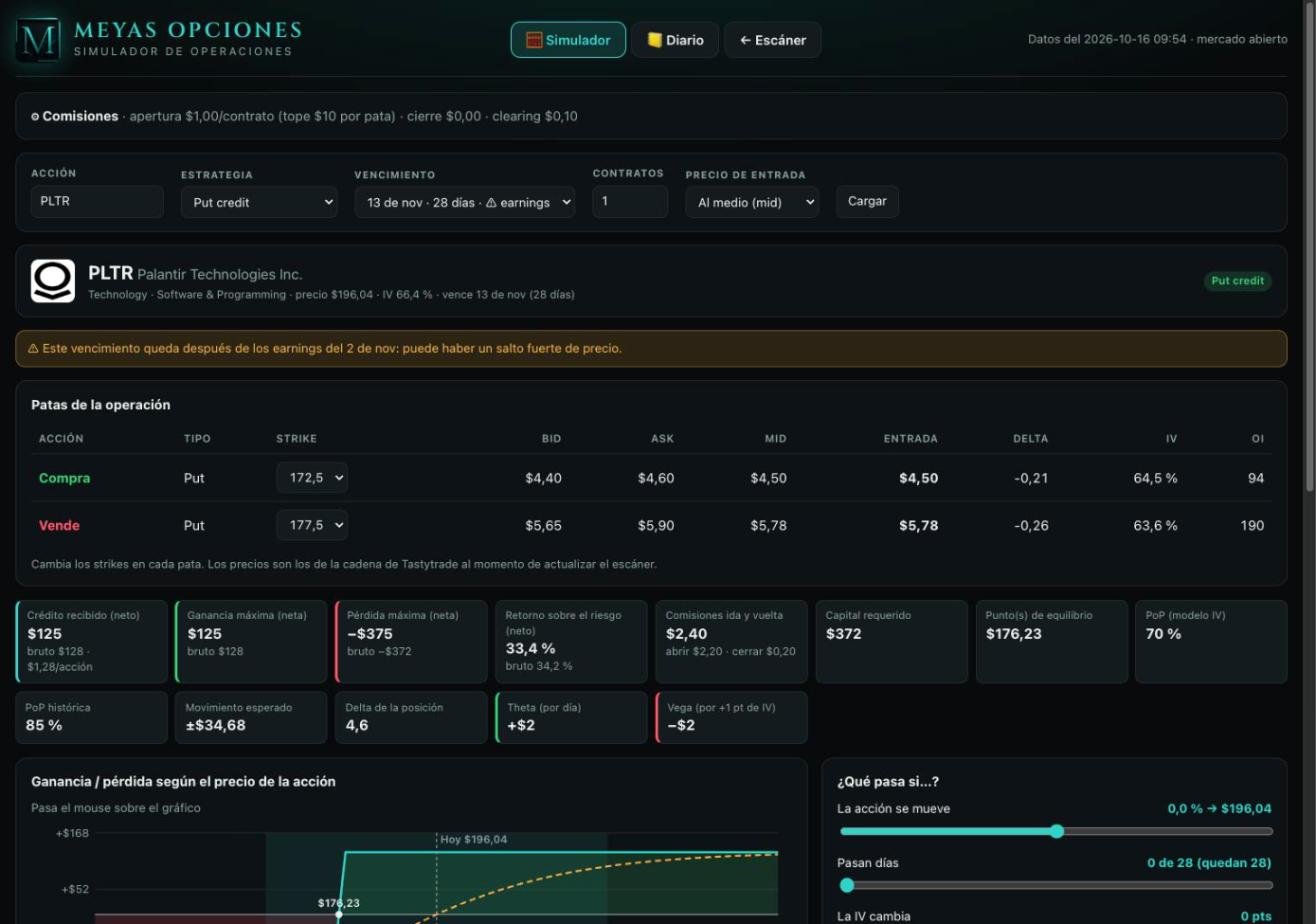Click the Acción ticker field with PLTR
Screen dimensions: 1316x924
tap(97, 201)
